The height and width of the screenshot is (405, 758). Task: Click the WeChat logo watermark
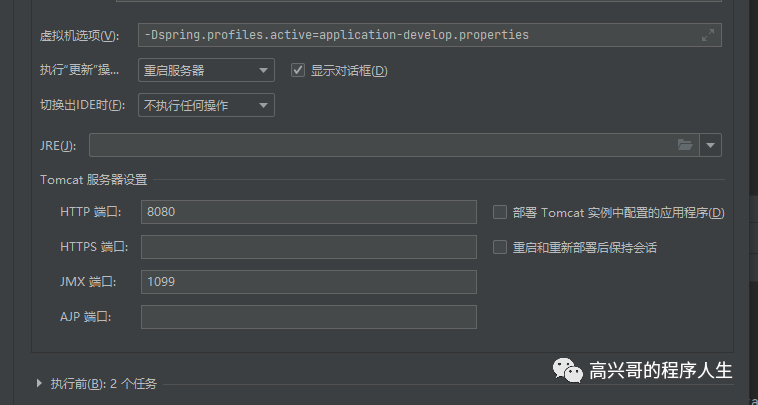point(565,370)
